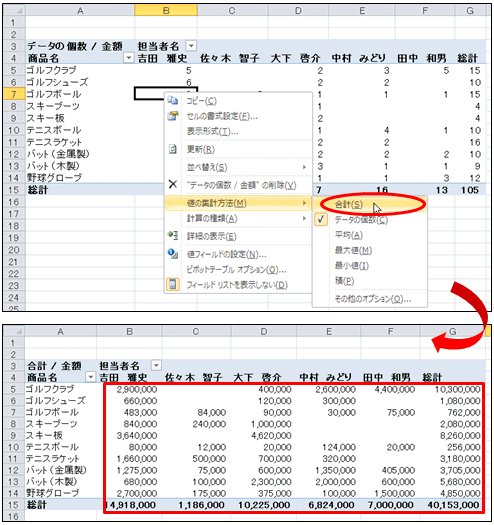Screen dimensions: 494x525
Task: Select the checked データの個数 option
Action: [x=361, y=220]
